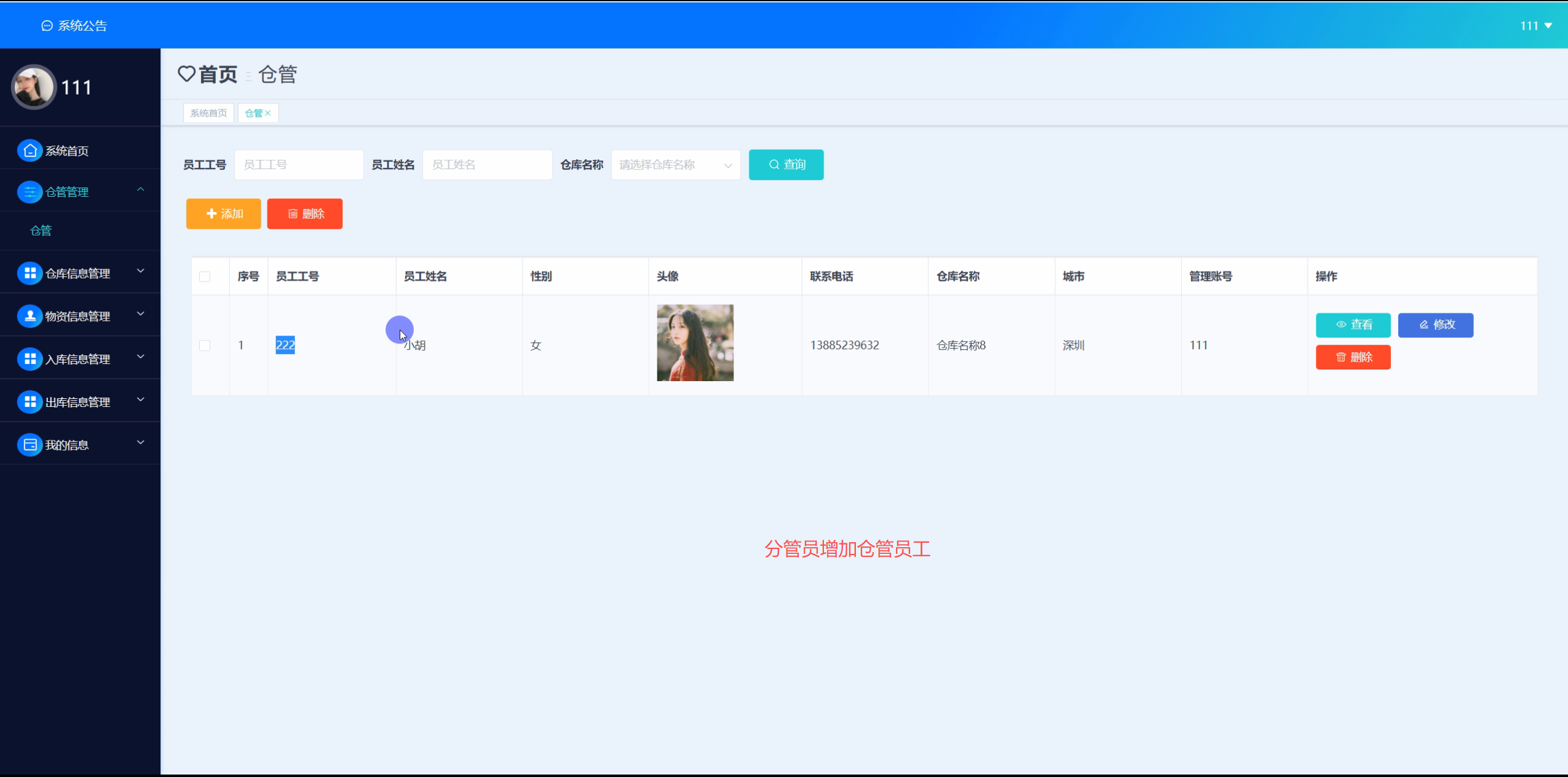Click the 仓库信息管理 grid icon
This screenshot has height=777, width=1568.
pyautogui.click(x=30, y=273)
